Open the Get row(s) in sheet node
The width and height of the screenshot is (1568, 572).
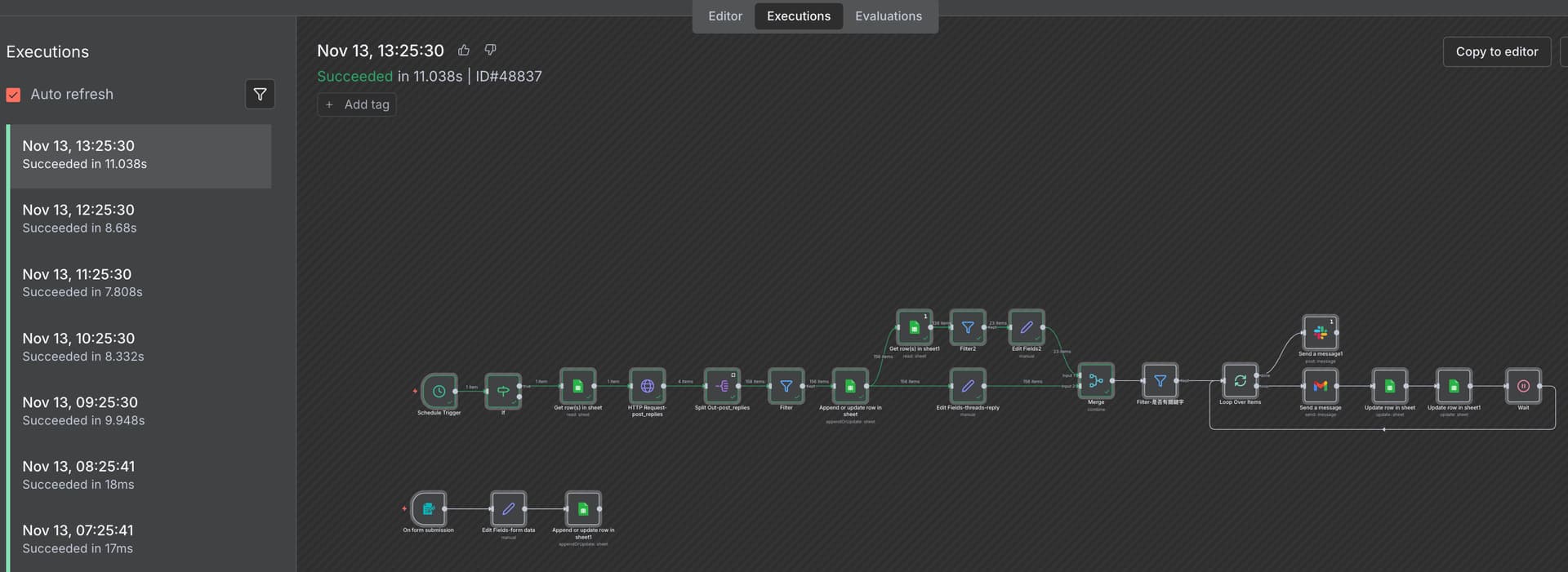pos(577,386)
